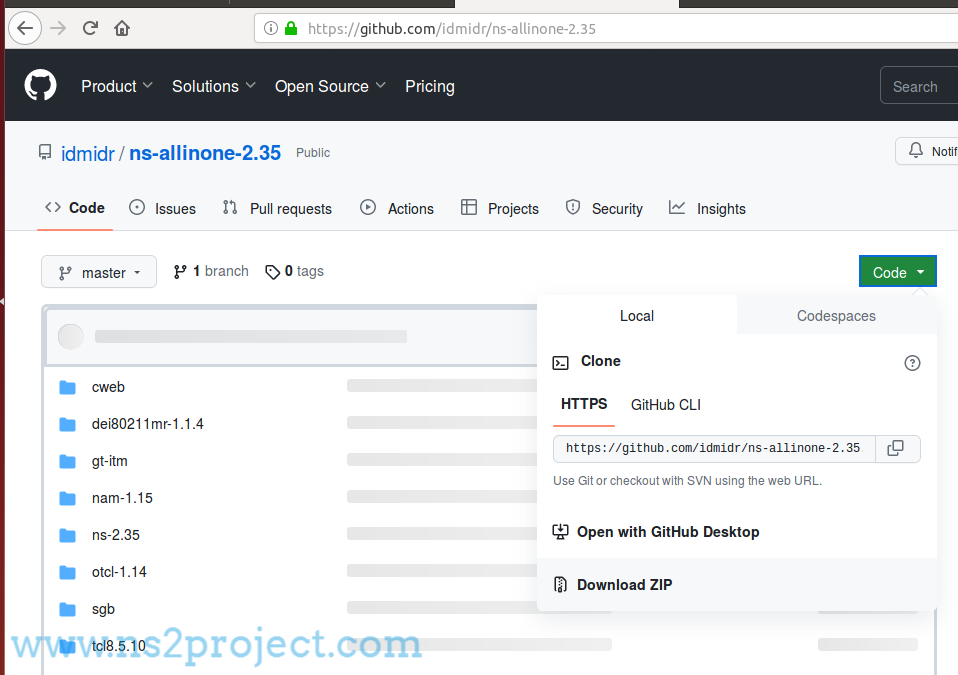
Task: Click the GitHub Octocat logo
Action: pos(40,85)
